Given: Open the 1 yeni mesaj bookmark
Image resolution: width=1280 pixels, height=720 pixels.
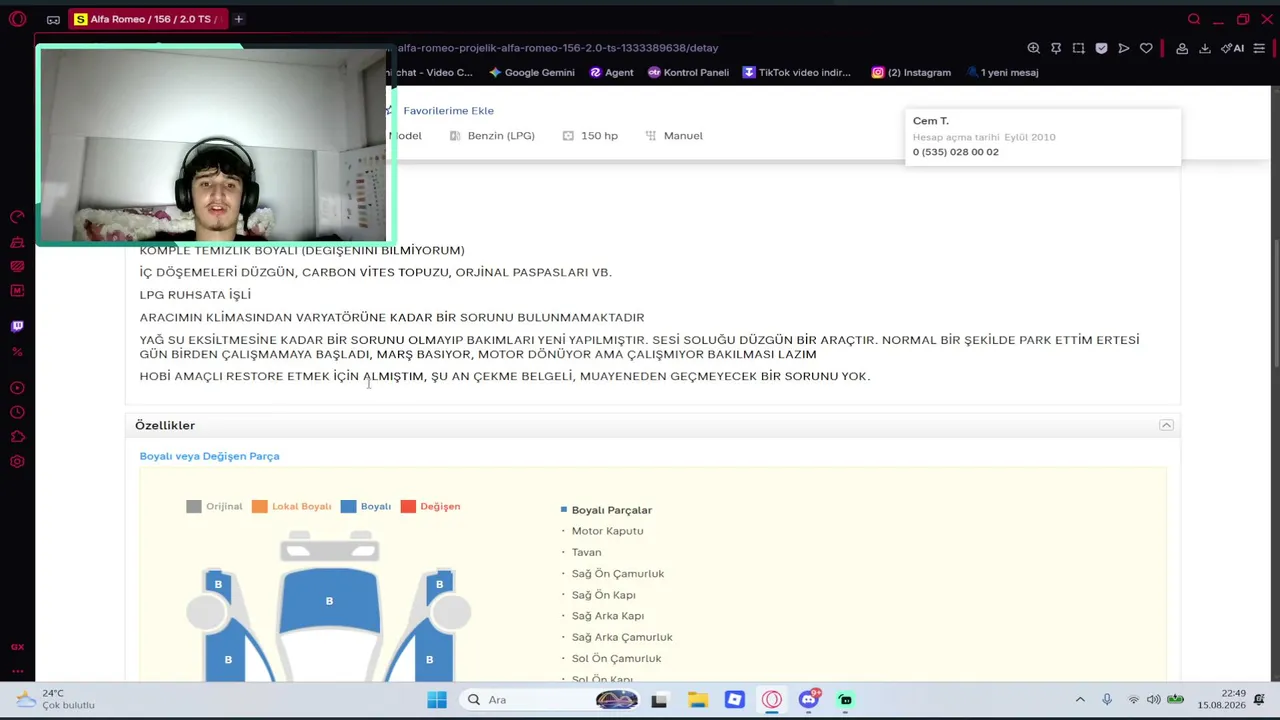Looking at the screenshot, I should click(x=1002, y=72).
